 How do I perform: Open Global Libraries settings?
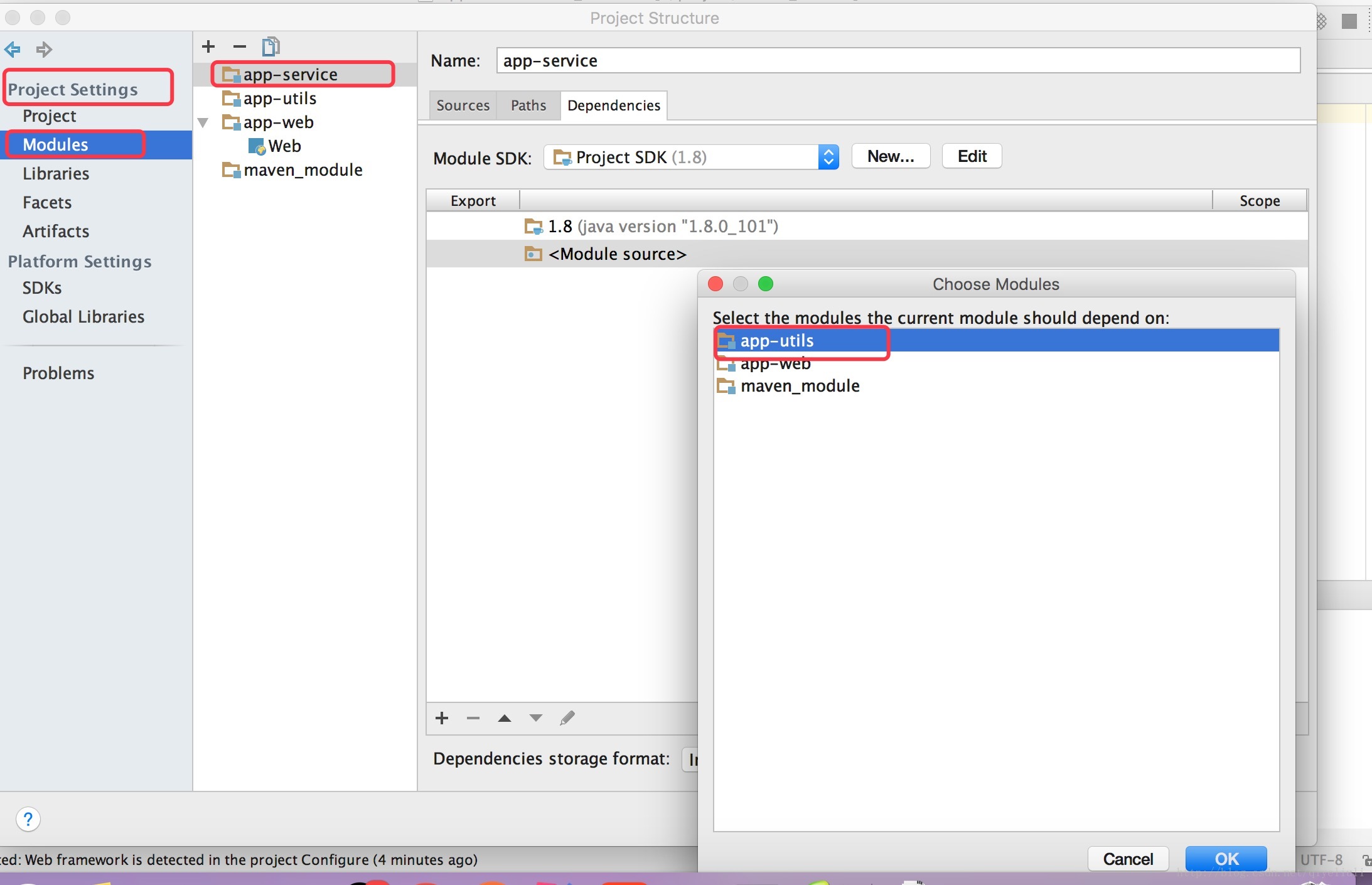point(83,317)
